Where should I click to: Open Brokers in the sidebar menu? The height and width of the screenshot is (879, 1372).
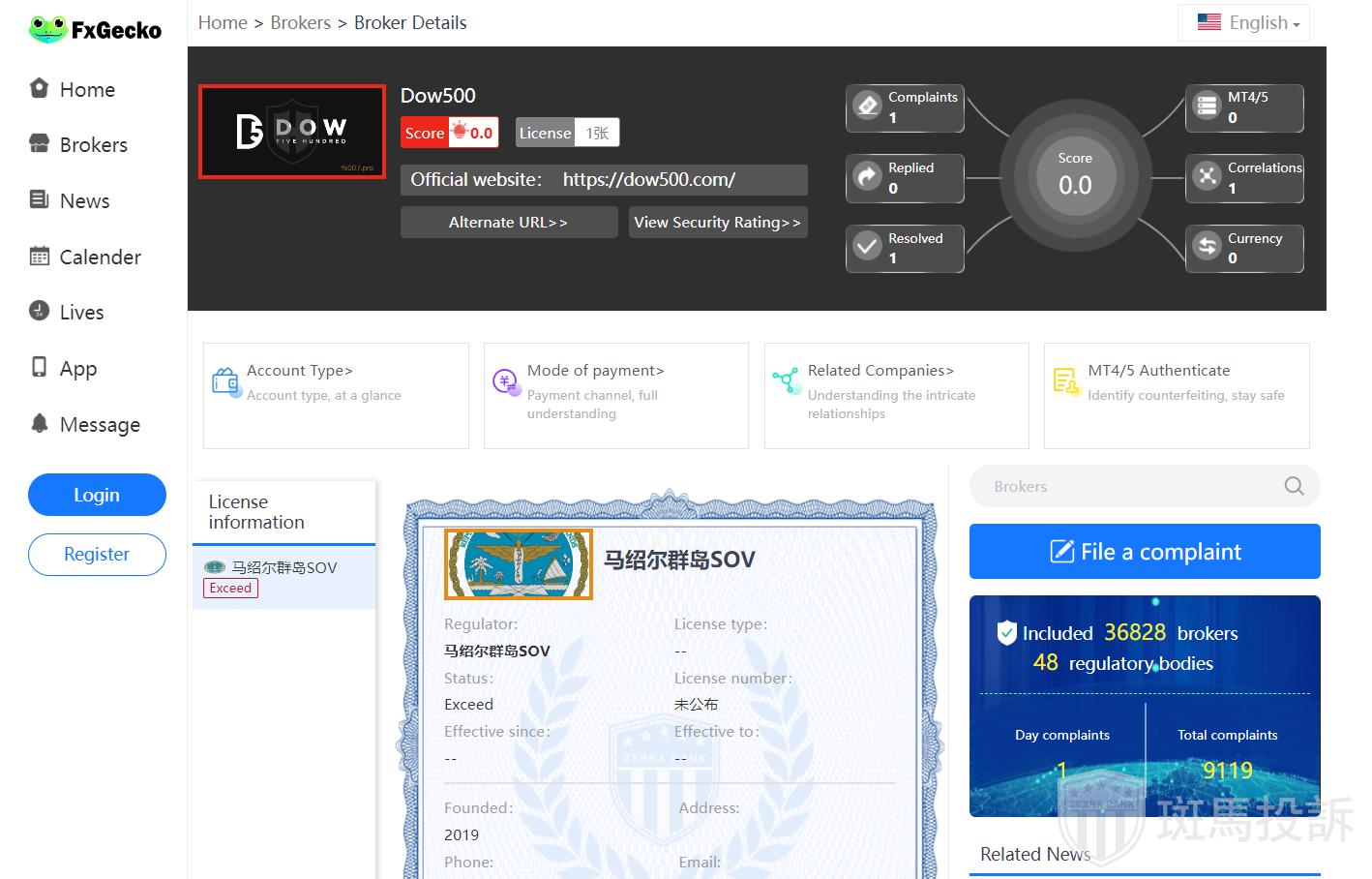93,145
